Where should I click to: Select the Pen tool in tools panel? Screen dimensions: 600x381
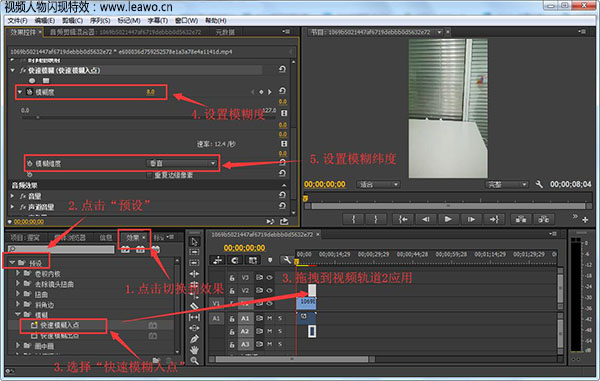194,339
